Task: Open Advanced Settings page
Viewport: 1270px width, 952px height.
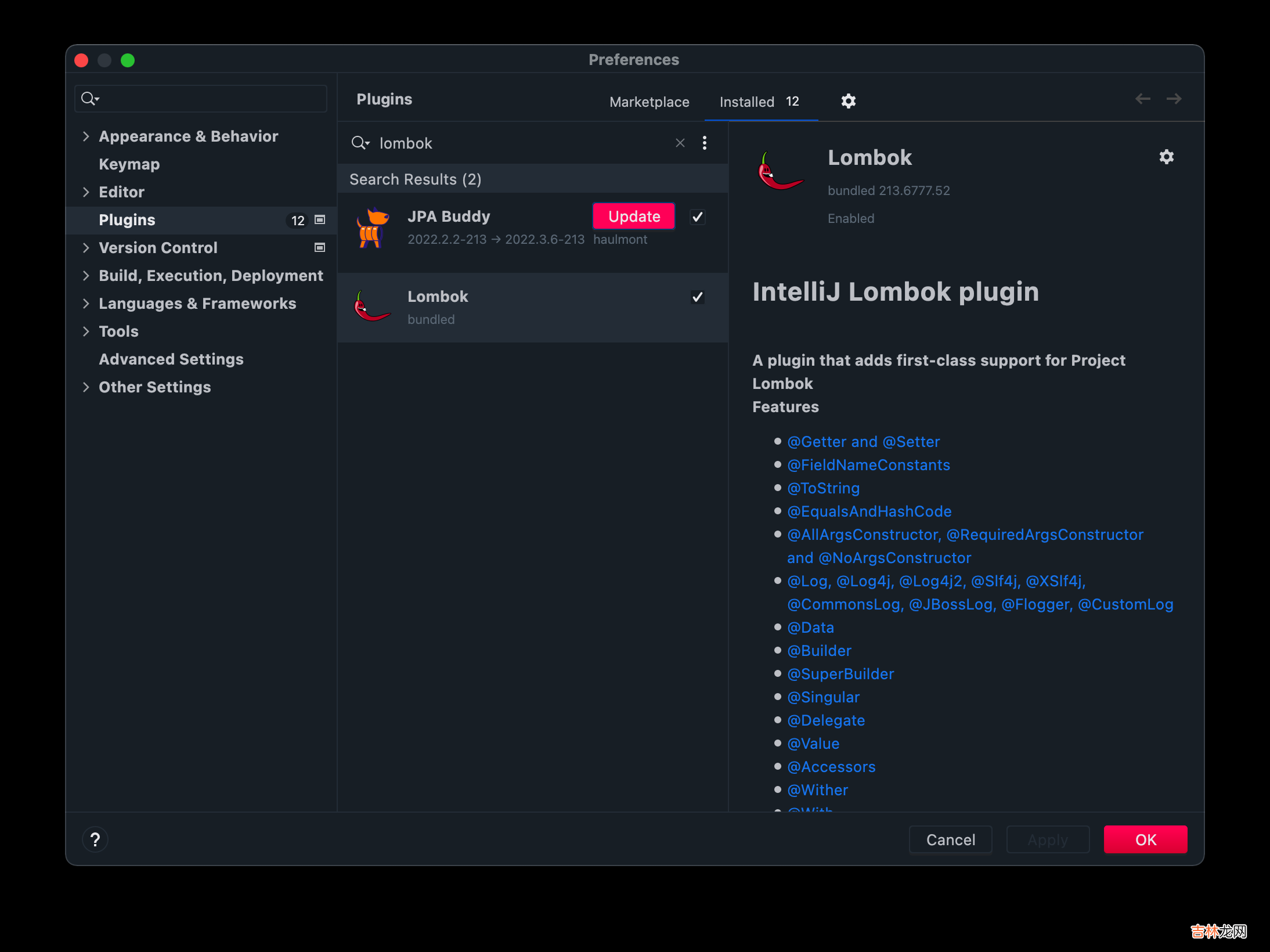Action: pos(171,359)
